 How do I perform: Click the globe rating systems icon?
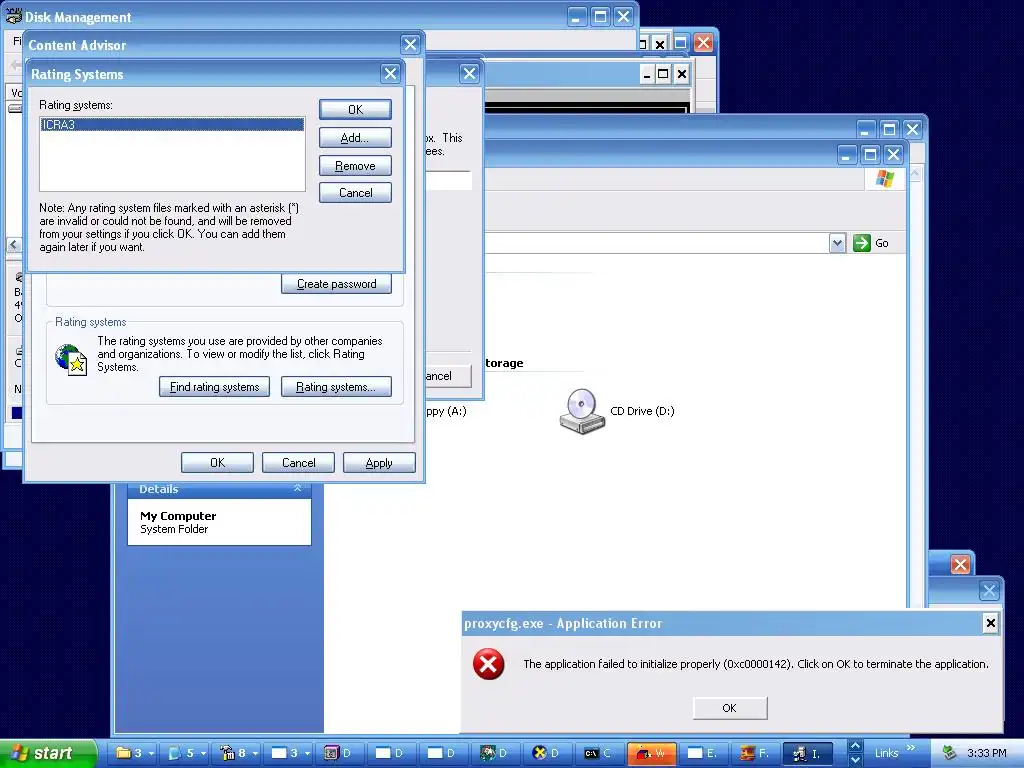point(71,359)
